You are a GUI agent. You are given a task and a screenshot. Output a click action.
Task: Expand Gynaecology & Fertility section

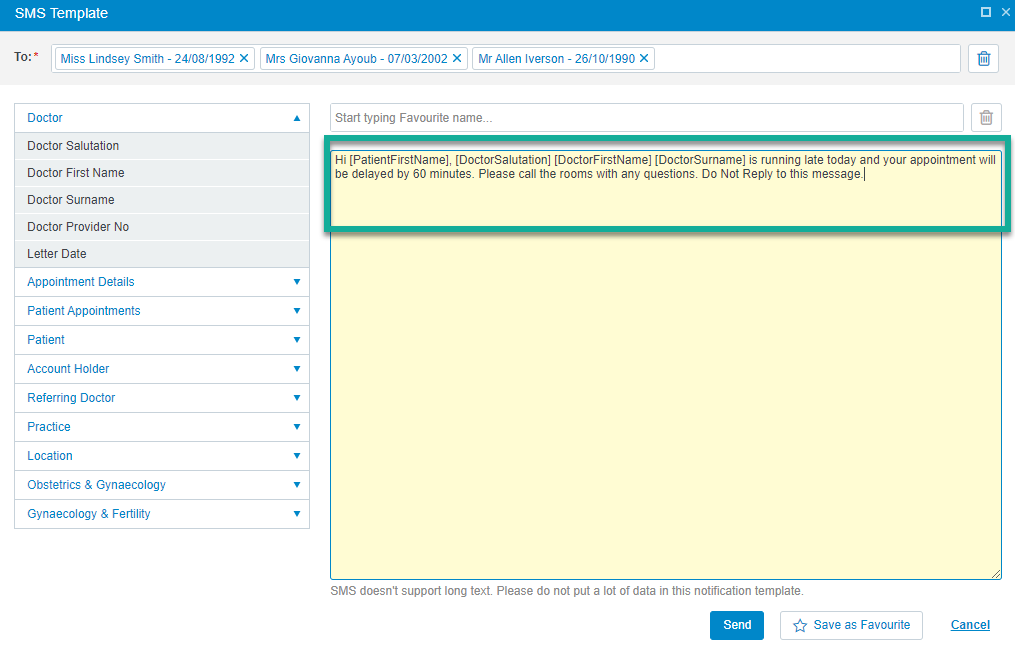(x=162, y=514)
